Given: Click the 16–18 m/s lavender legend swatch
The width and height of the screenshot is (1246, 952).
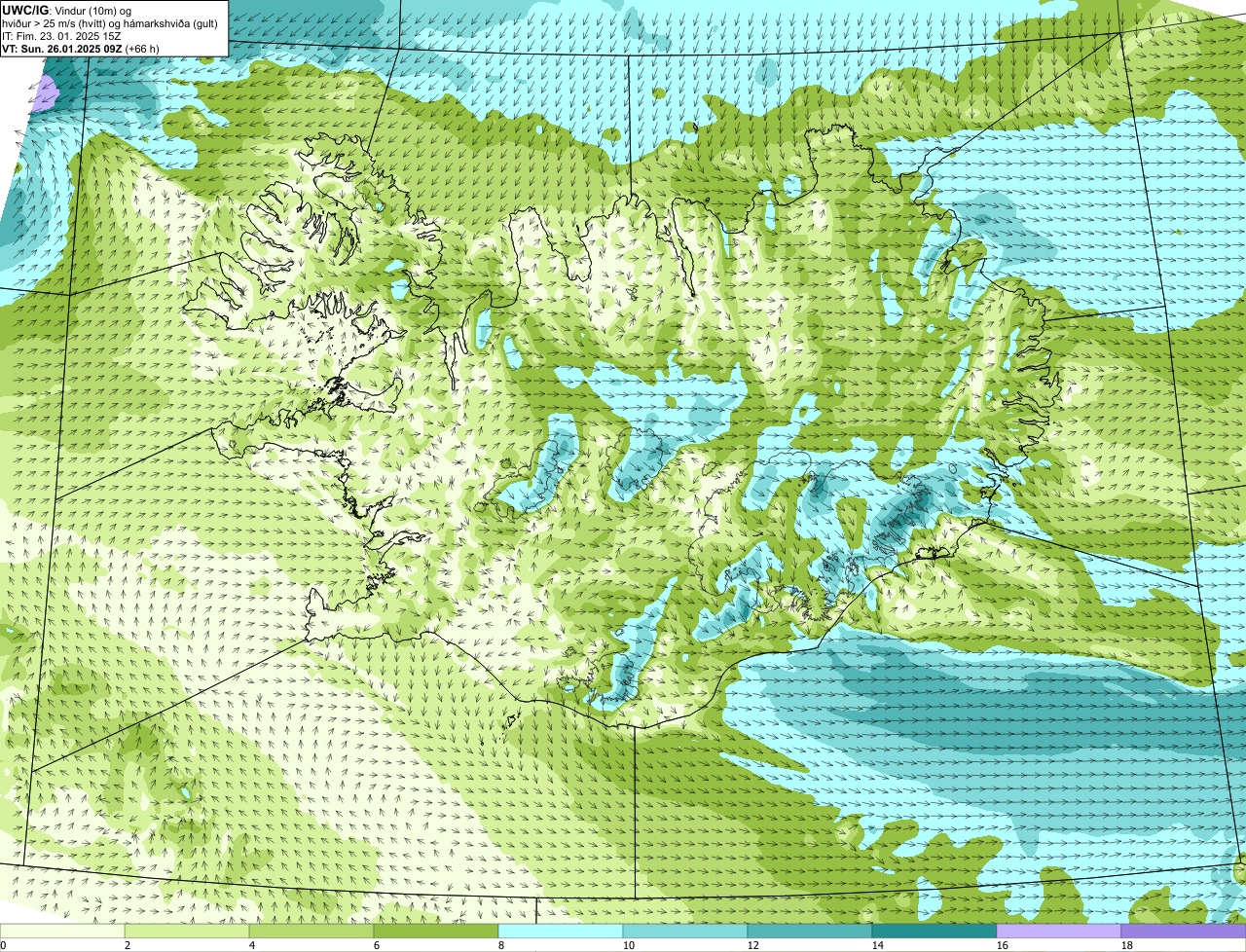Looking at the screenshot, I should click(1059, 932).
